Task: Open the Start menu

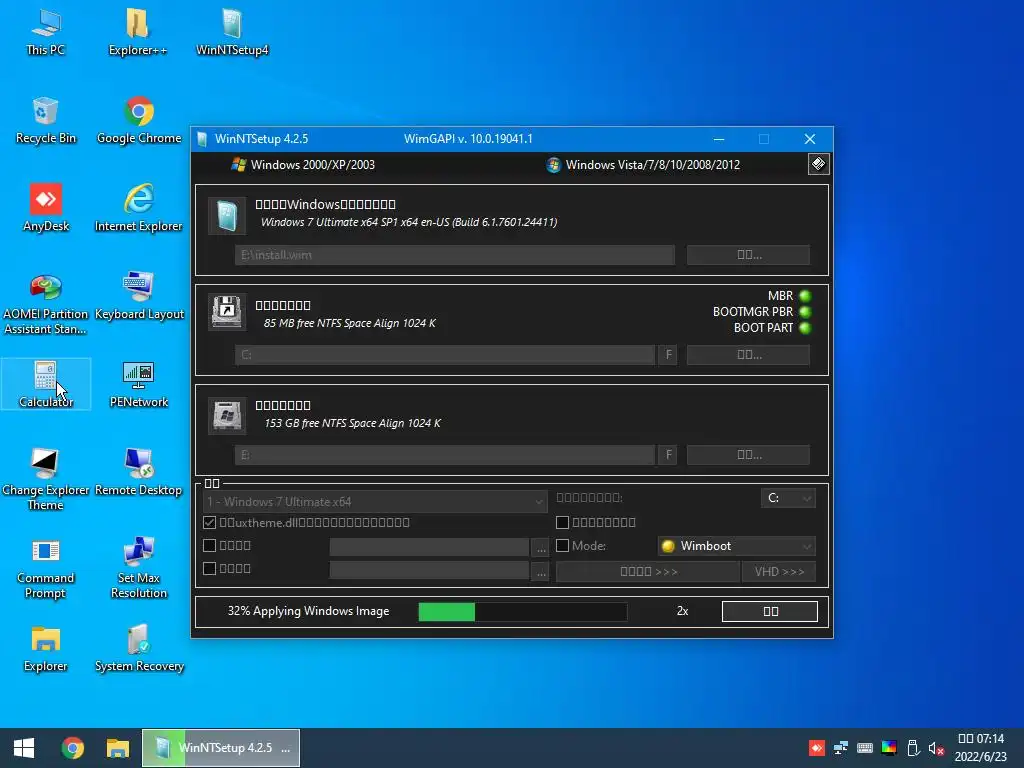Action: click(x=24, y=748)
